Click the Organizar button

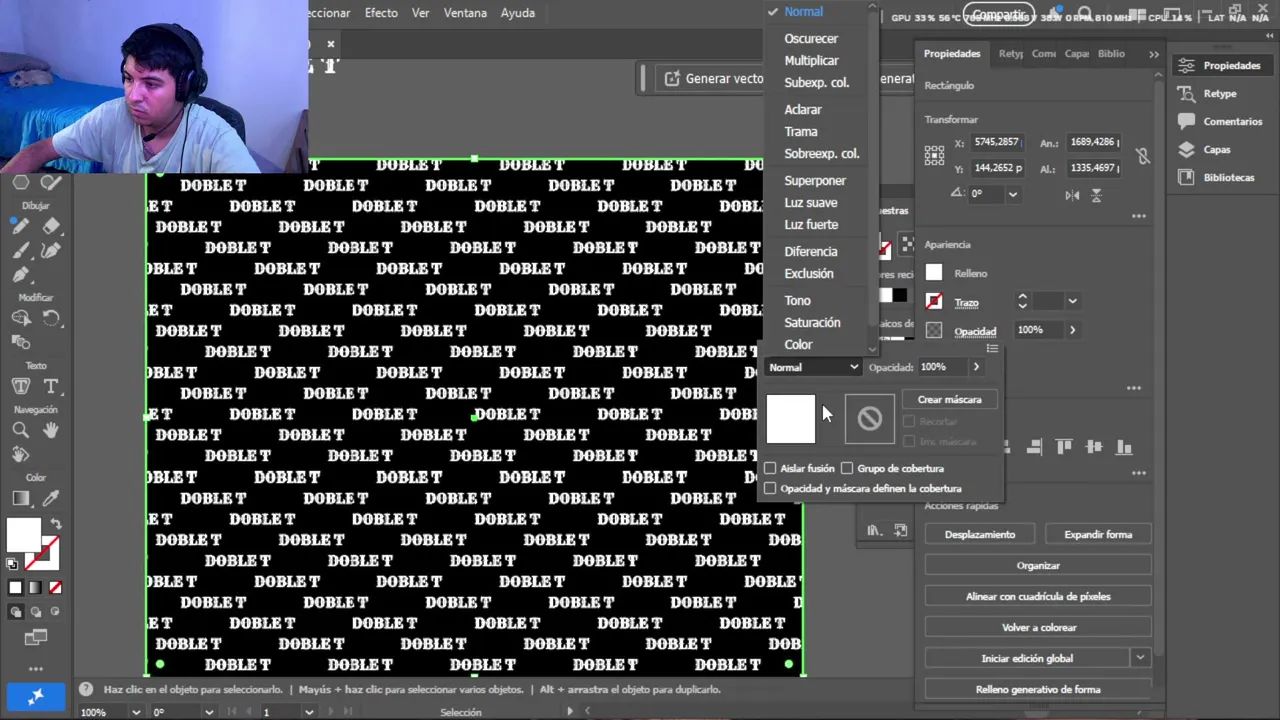pyautogui.click(x=1038, y=566)
